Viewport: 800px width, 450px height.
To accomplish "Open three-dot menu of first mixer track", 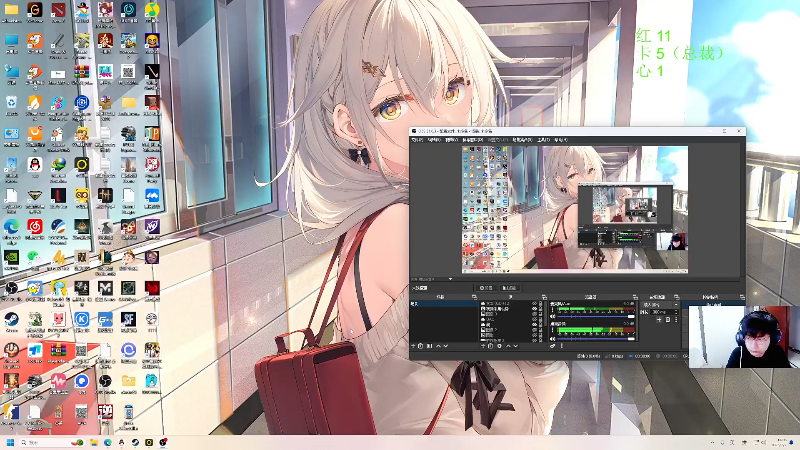I will coord(553,310).
